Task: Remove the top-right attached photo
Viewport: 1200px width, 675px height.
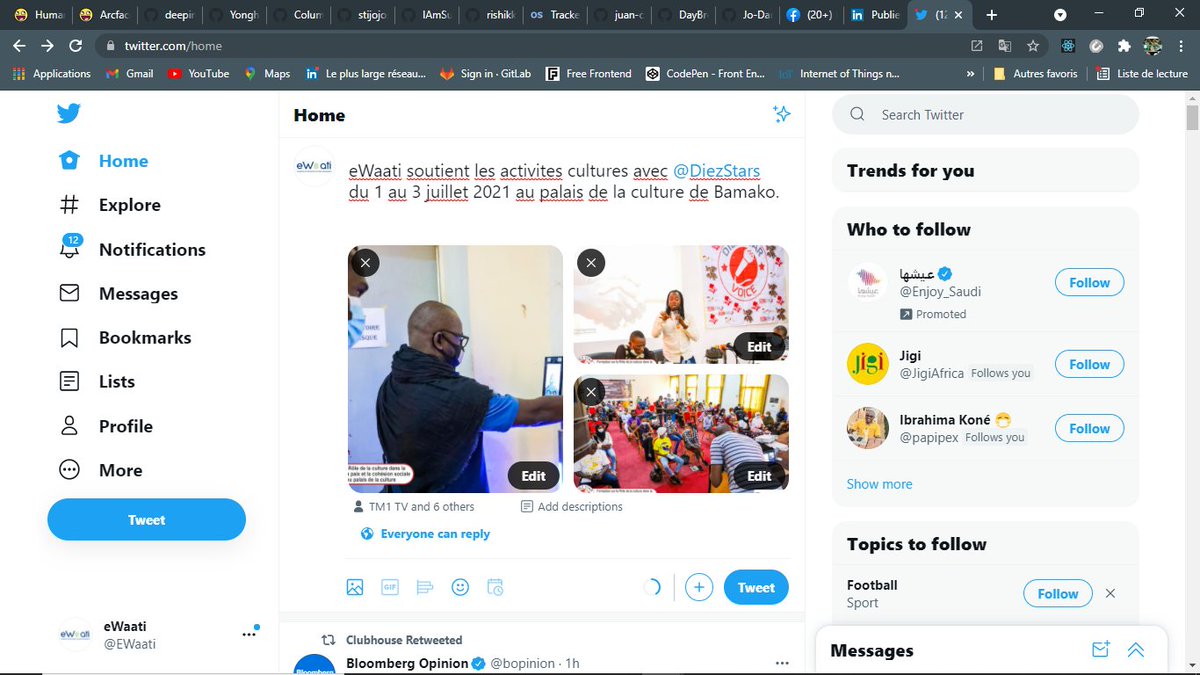Action: 591,263
